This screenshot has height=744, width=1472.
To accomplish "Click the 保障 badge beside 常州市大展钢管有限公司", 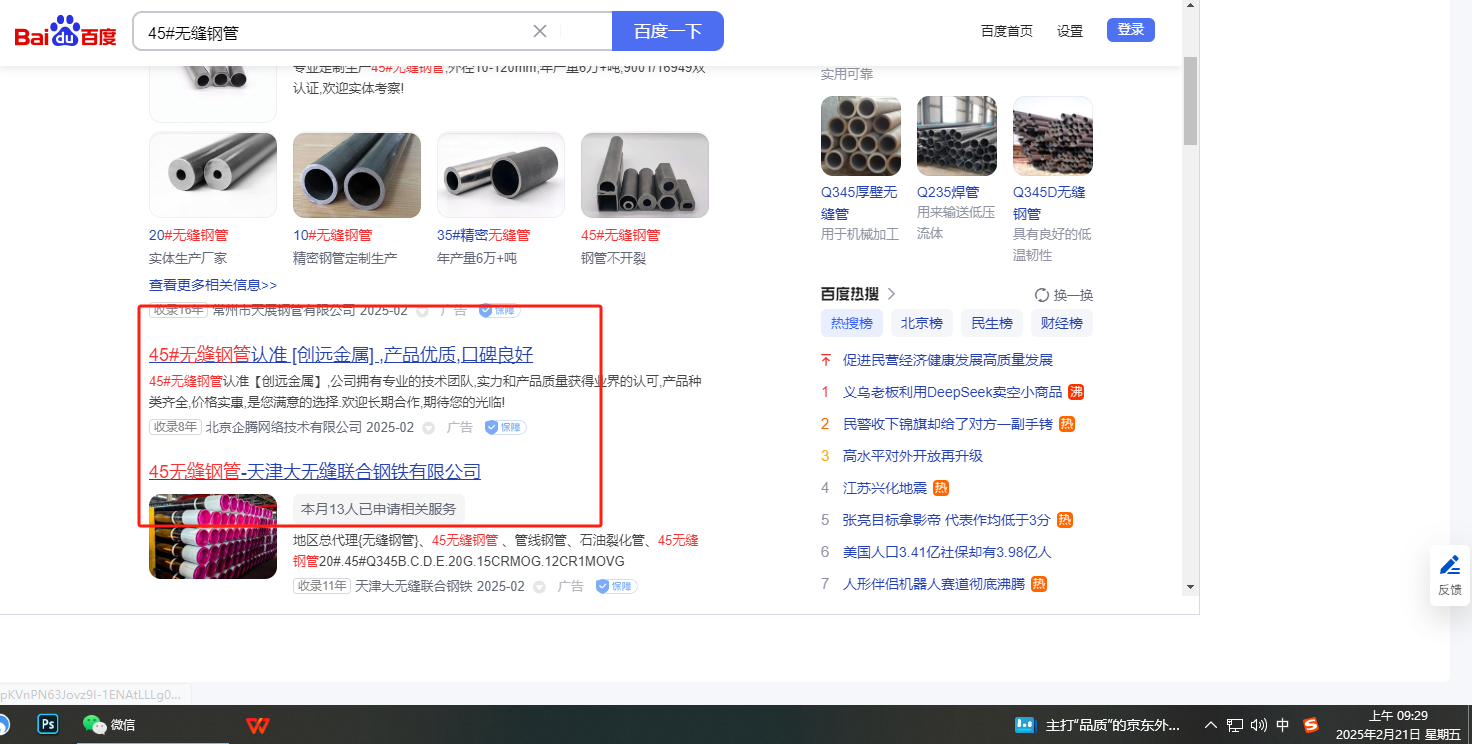I will pos(499,310).
